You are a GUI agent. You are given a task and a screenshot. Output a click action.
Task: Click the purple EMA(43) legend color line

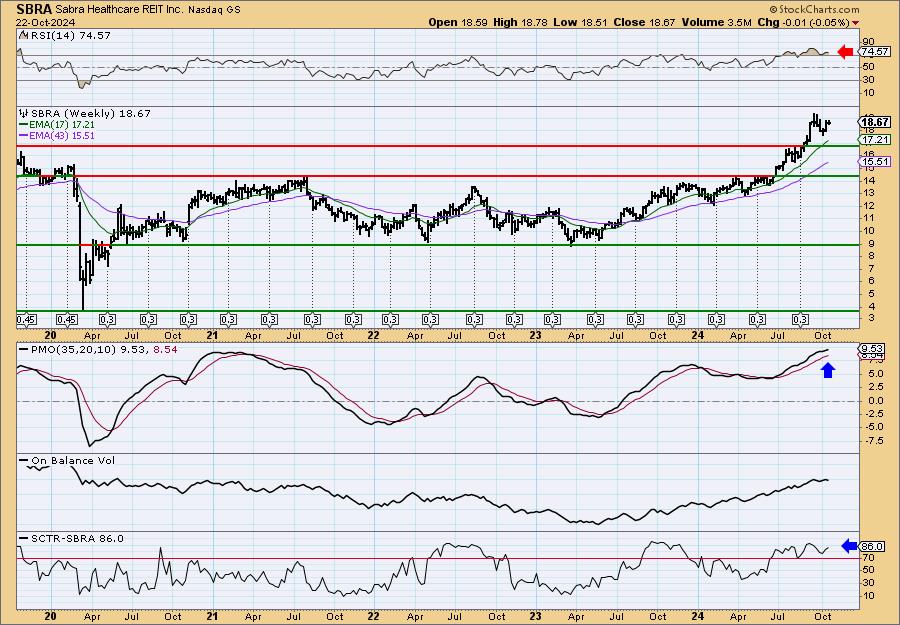[x=23, y=135]
